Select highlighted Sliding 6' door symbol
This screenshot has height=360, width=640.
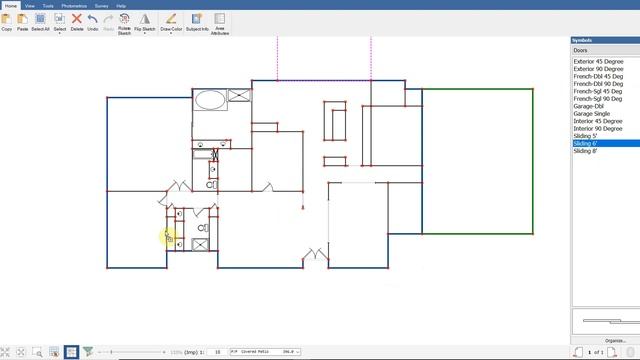(606, 143)
